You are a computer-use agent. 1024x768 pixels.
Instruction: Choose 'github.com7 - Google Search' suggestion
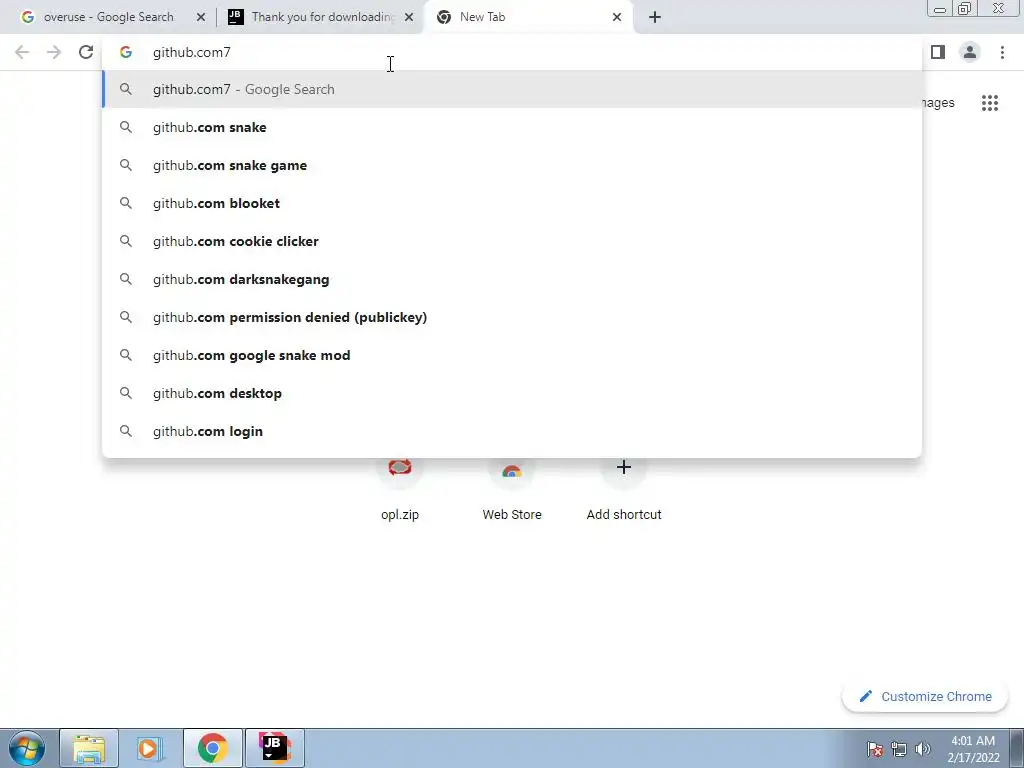513,89
